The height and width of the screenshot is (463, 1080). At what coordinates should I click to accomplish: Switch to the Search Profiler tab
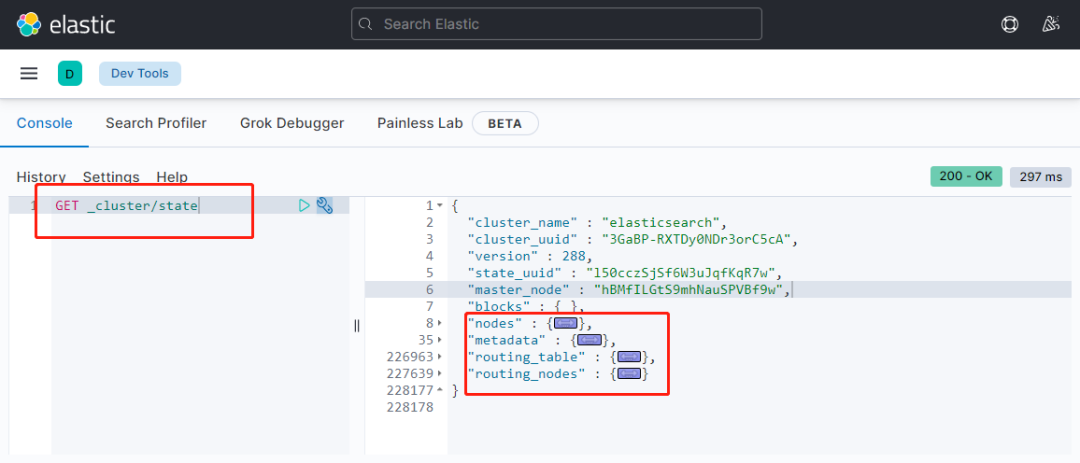156,123
